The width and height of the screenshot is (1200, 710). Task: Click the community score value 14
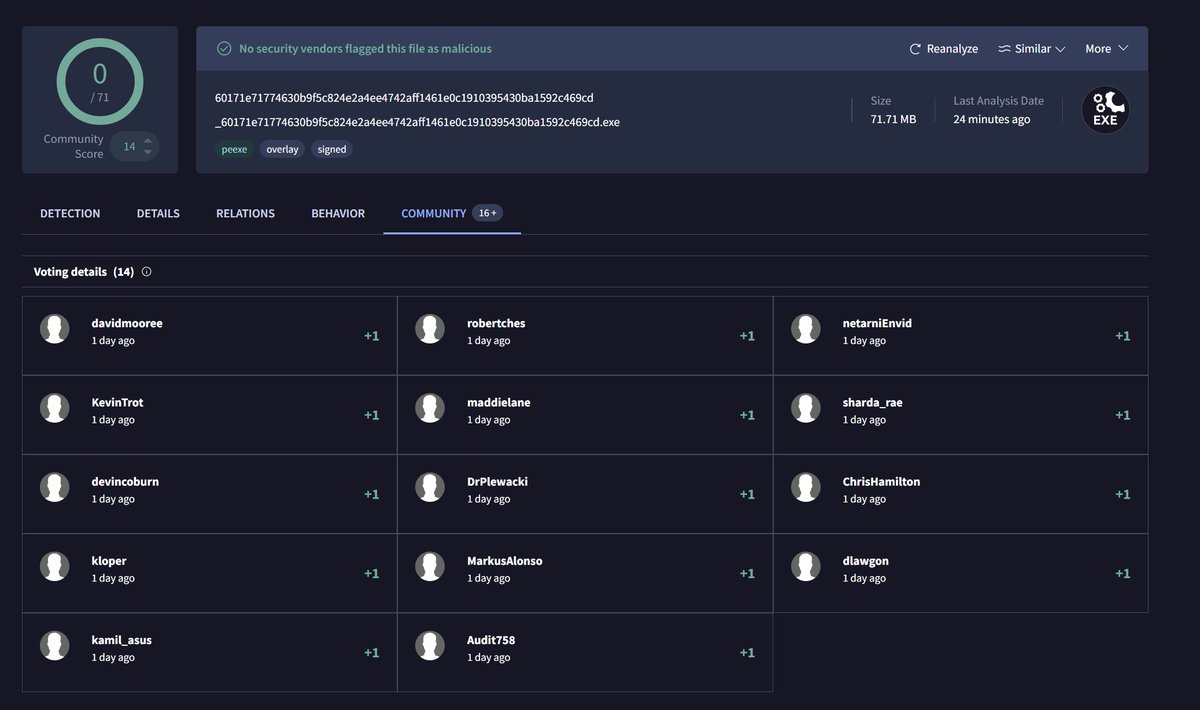[129, 146]
